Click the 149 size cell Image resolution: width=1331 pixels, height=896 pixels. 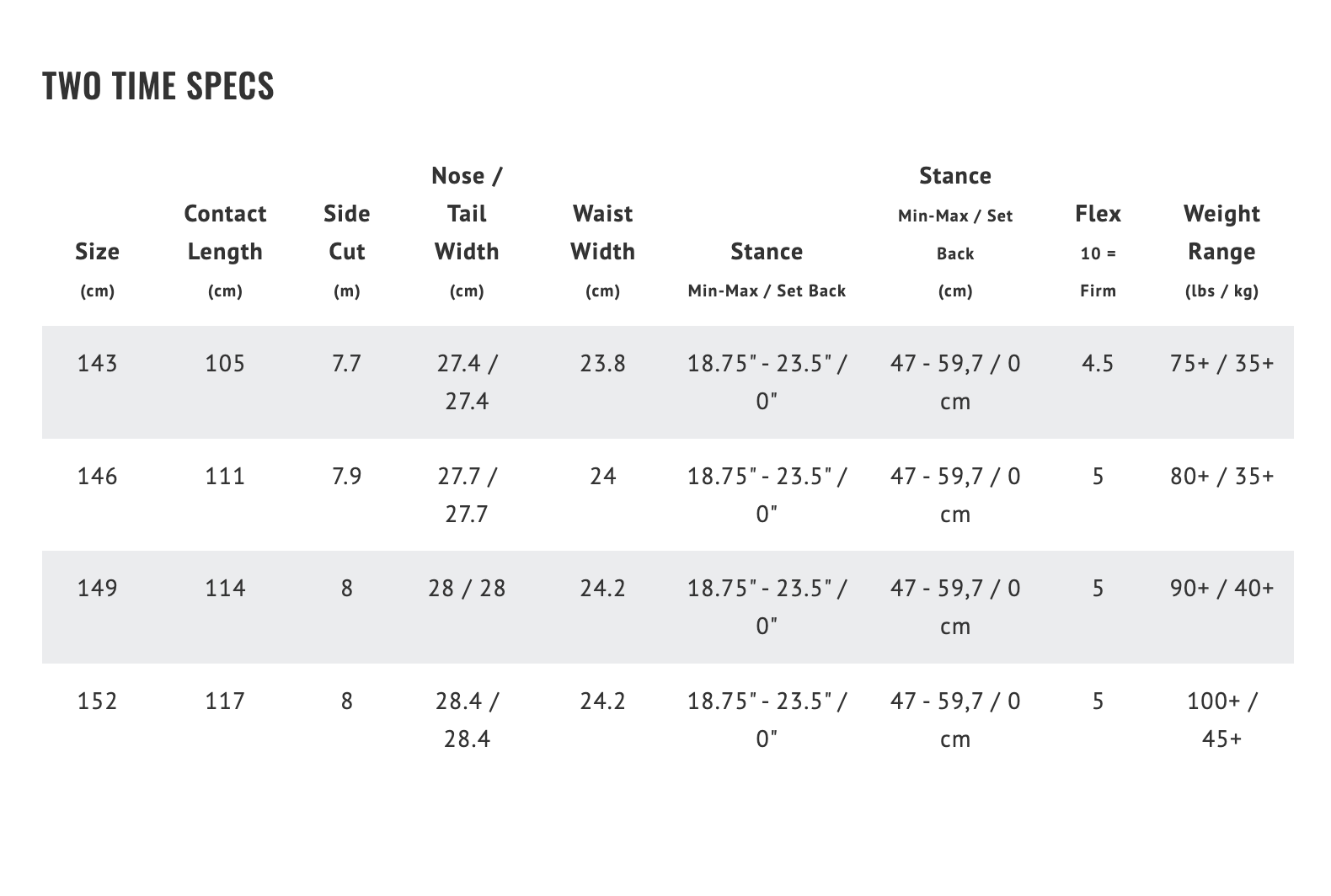coord(97,589)
